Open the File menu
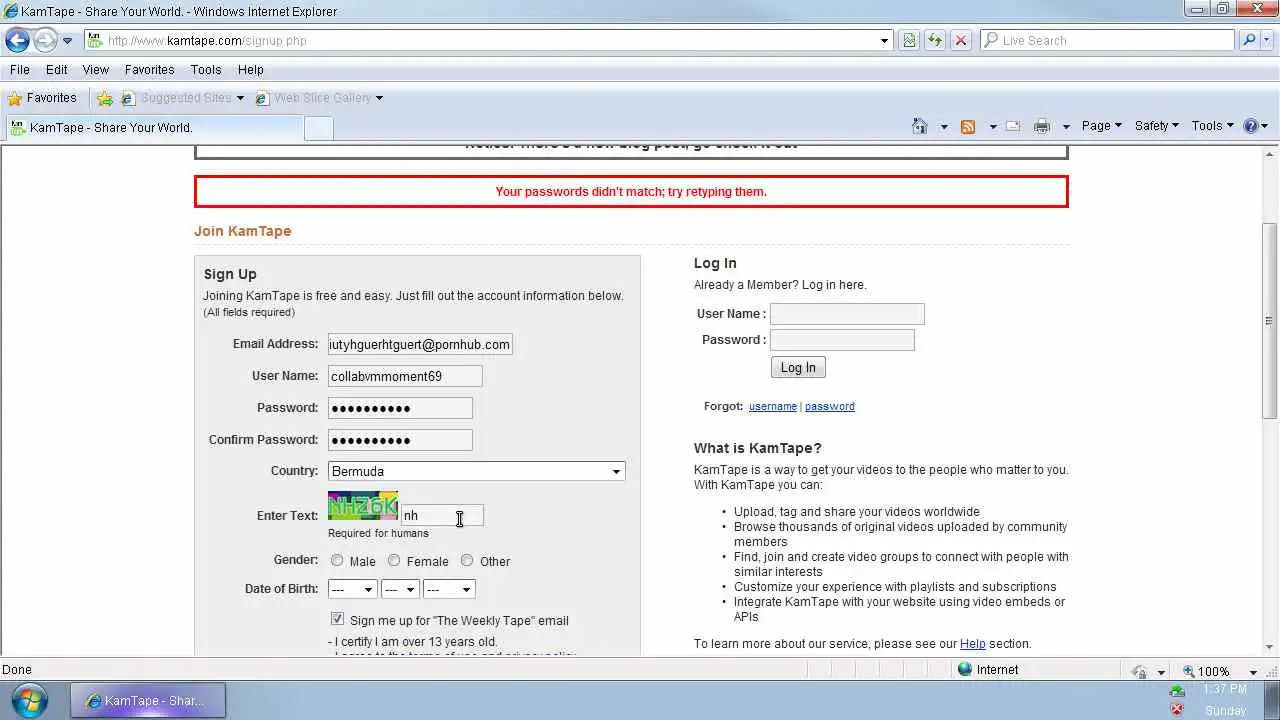The width and height of the screenshot is (1280, 720). pos(19,70)
